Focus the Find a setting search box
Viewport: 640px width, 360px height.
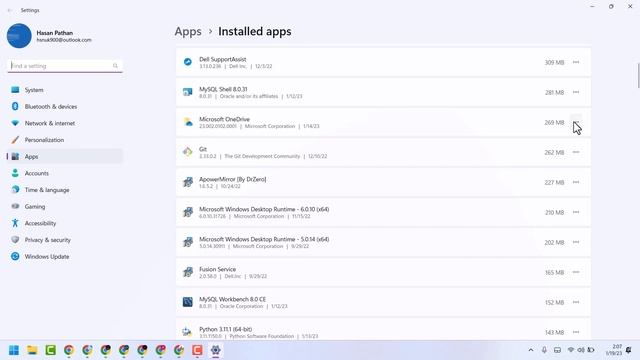(x=65, y=66)
